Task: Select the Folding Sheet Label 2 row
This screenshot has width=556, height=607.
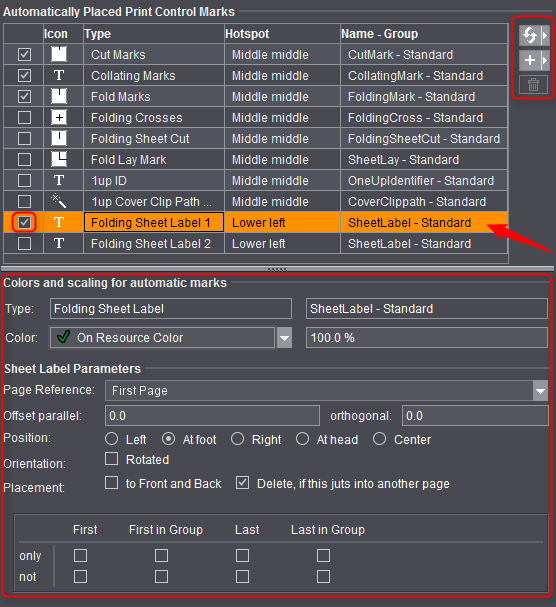Action: [x=256, y=243]
